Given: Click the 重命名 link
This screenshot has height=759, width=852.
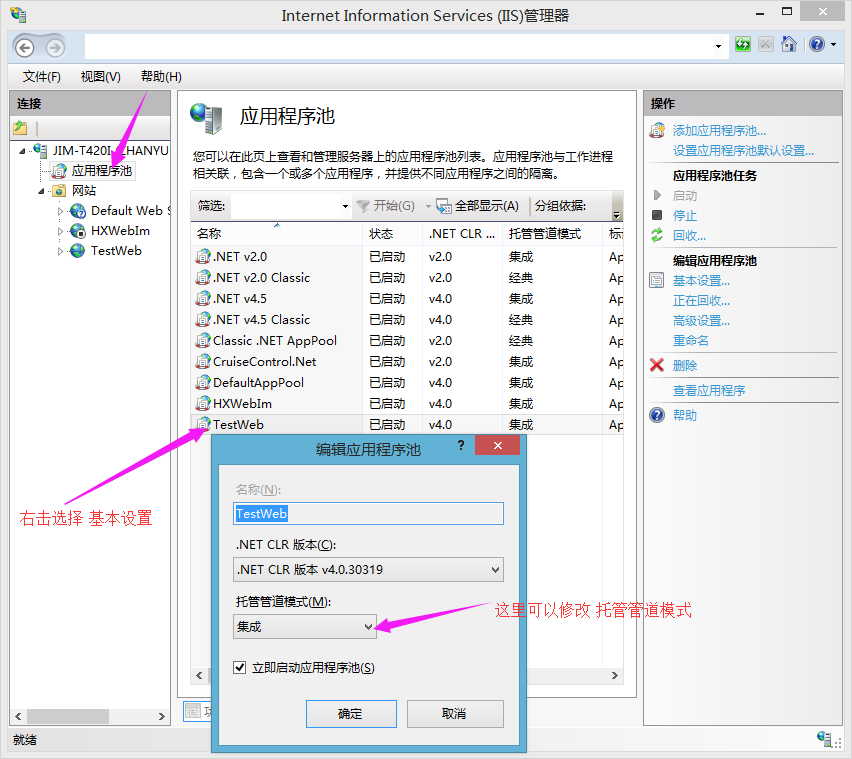Looking at the screenshot, I should [x=691, y=341].
